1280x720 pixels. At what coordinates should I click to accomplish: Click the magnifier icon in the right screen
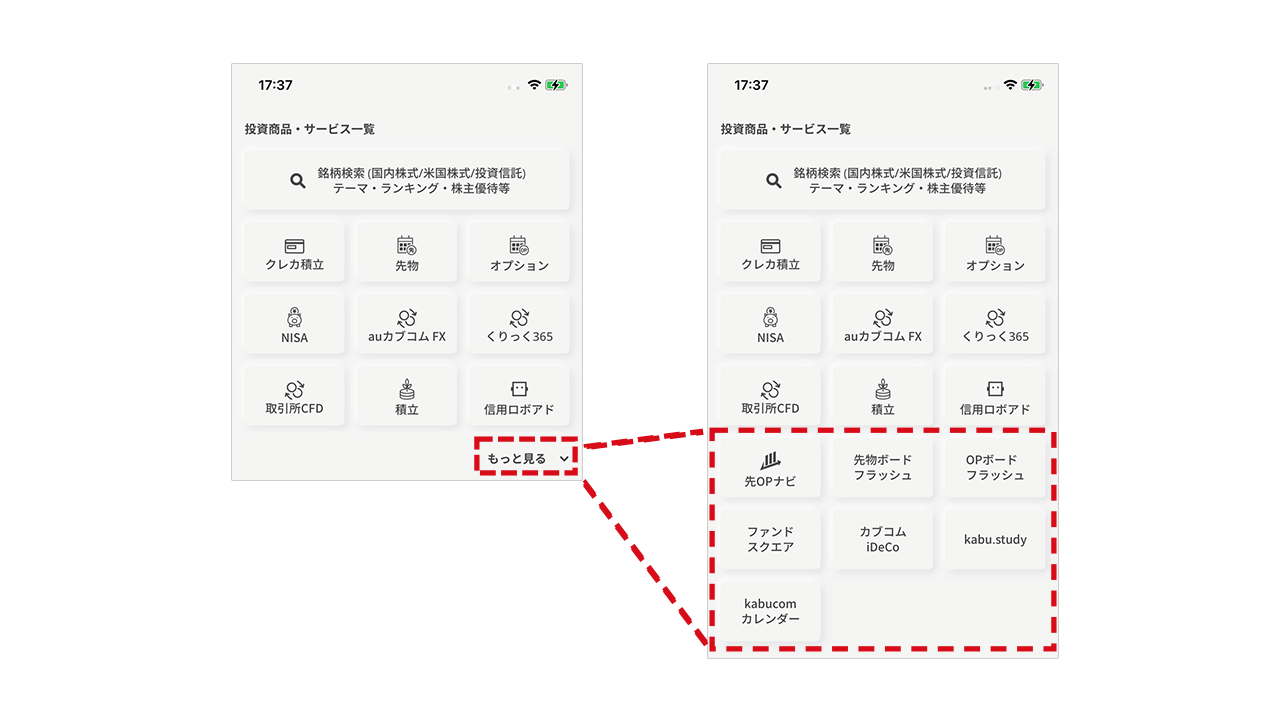773,181
